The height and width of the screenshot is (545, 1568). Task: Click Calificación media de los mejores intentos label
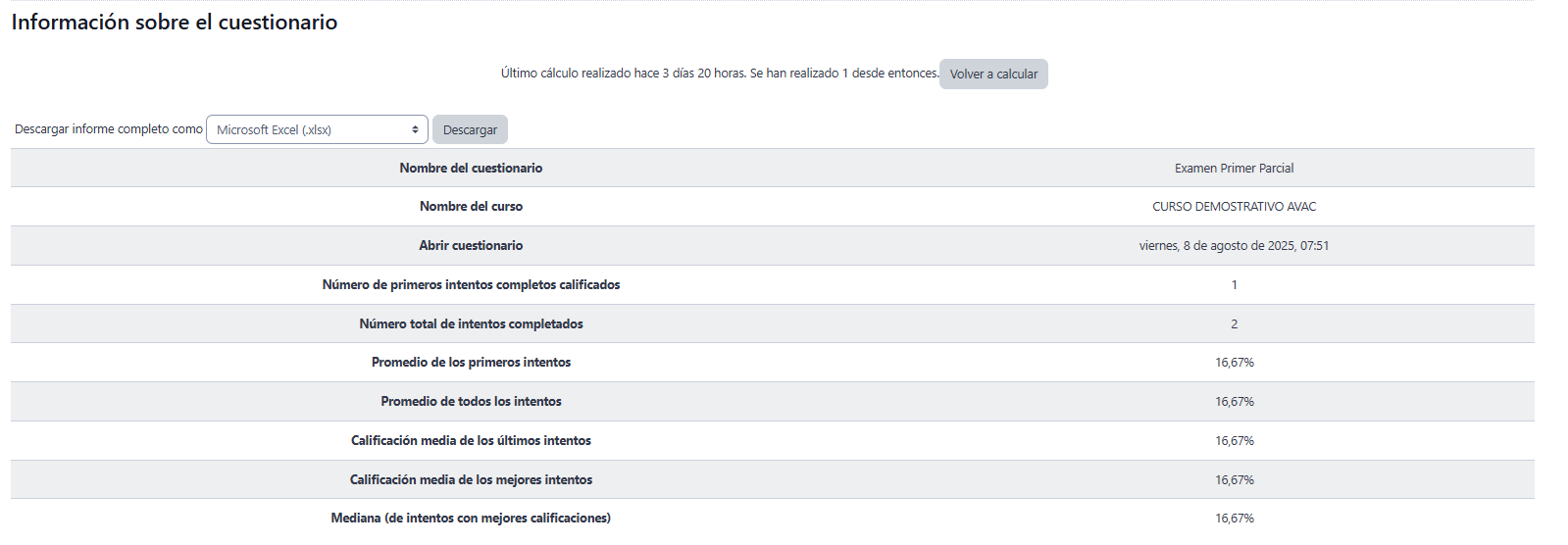click(x=471, y=480)
